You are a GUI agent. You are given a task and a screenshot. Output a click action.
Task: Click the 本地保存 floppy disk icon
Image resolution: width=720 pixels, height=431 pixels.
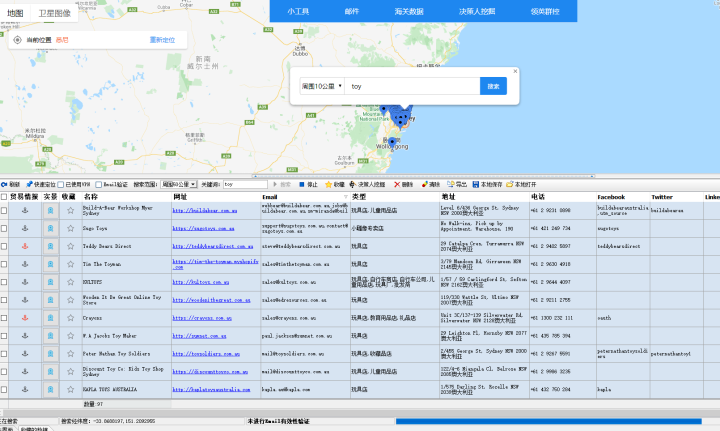(476, 185)
